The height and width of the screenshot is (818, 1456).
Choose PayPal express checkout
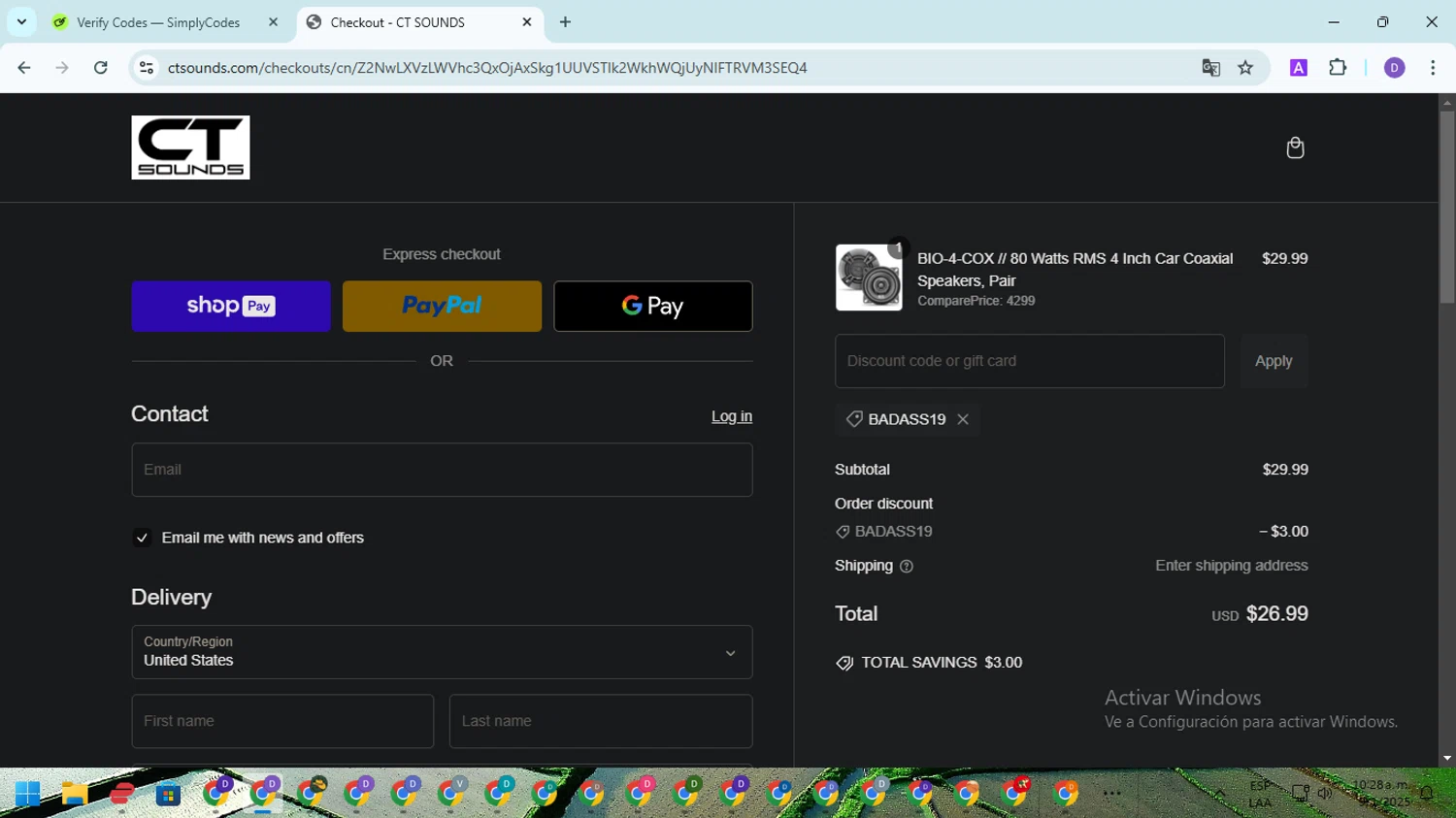[x=442, y=307]
